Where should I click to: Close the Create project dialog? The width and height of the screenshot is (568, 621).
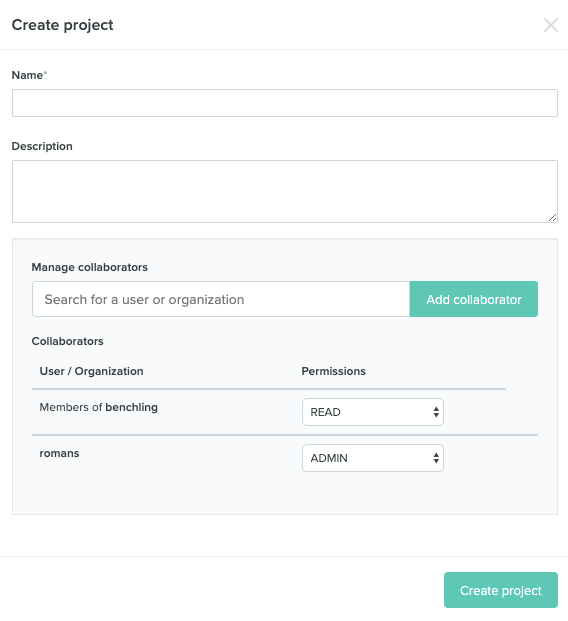point(551,25)
